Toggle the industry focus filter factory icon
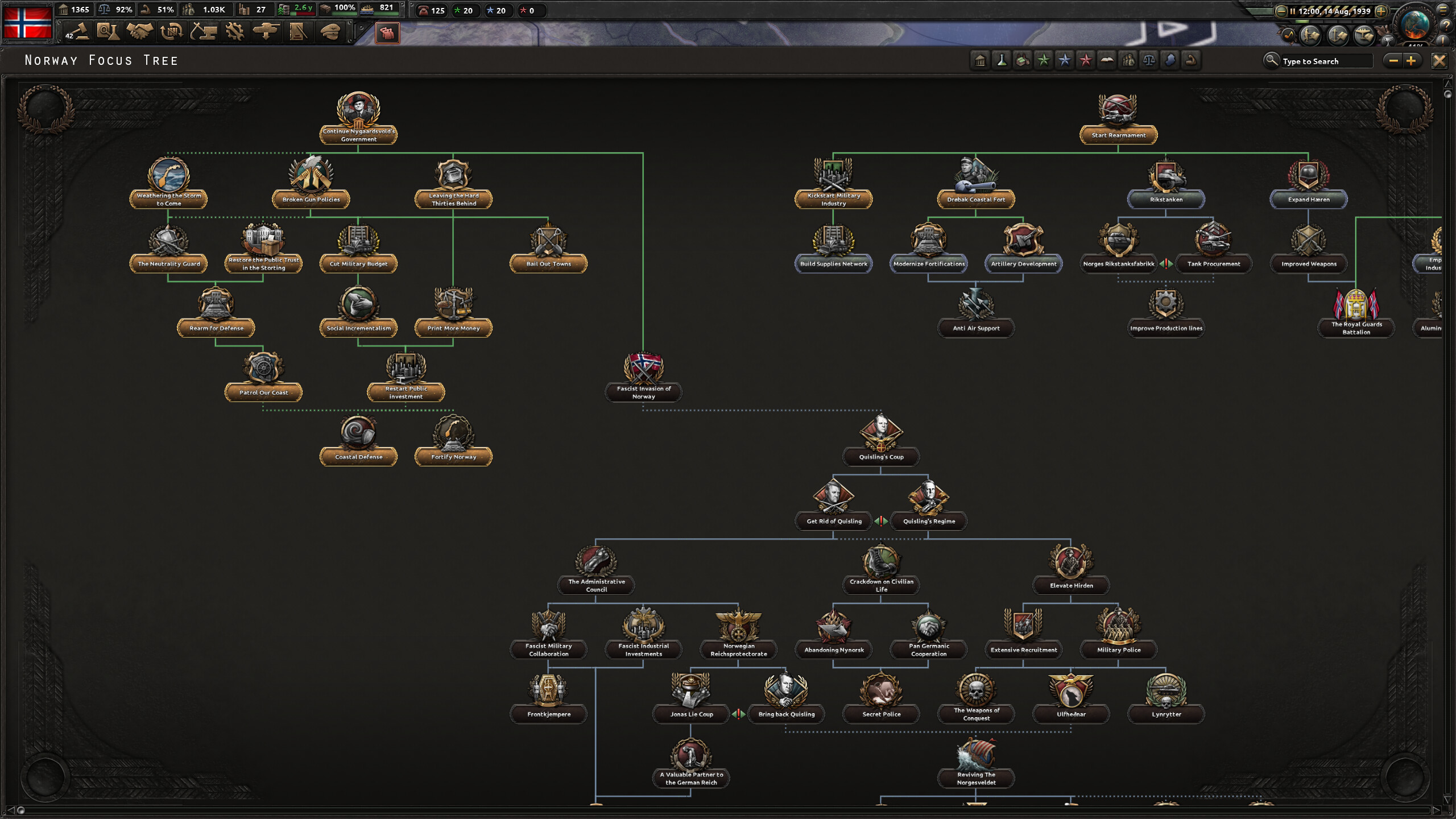Screen dimensions: 1456x819 [x=1022, y=60]
